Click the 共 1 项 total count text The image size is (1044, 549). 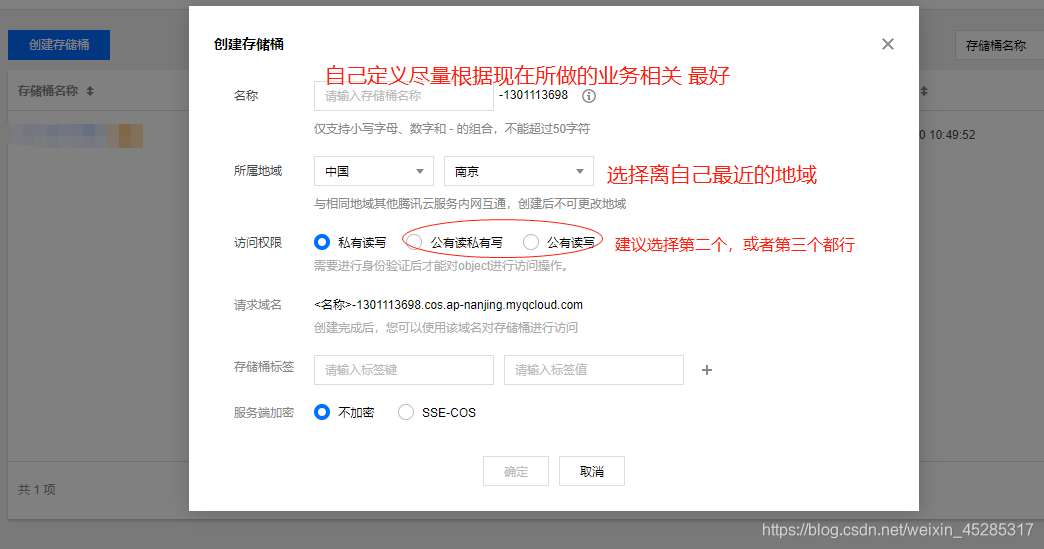click(x=37, y=489)
